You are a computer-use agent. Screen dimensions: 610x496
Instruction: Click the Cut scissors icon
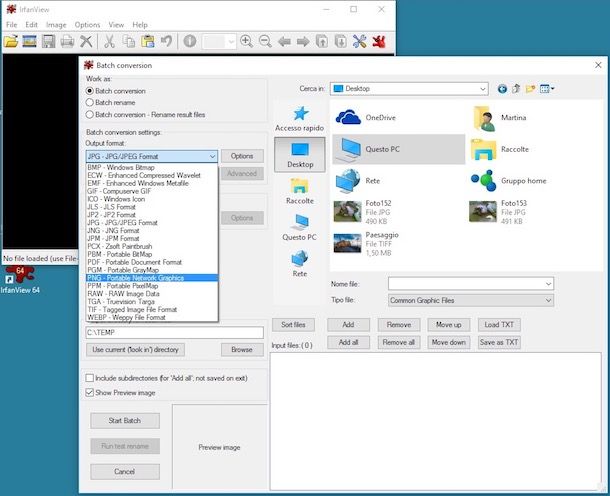(x=110, y=41)
